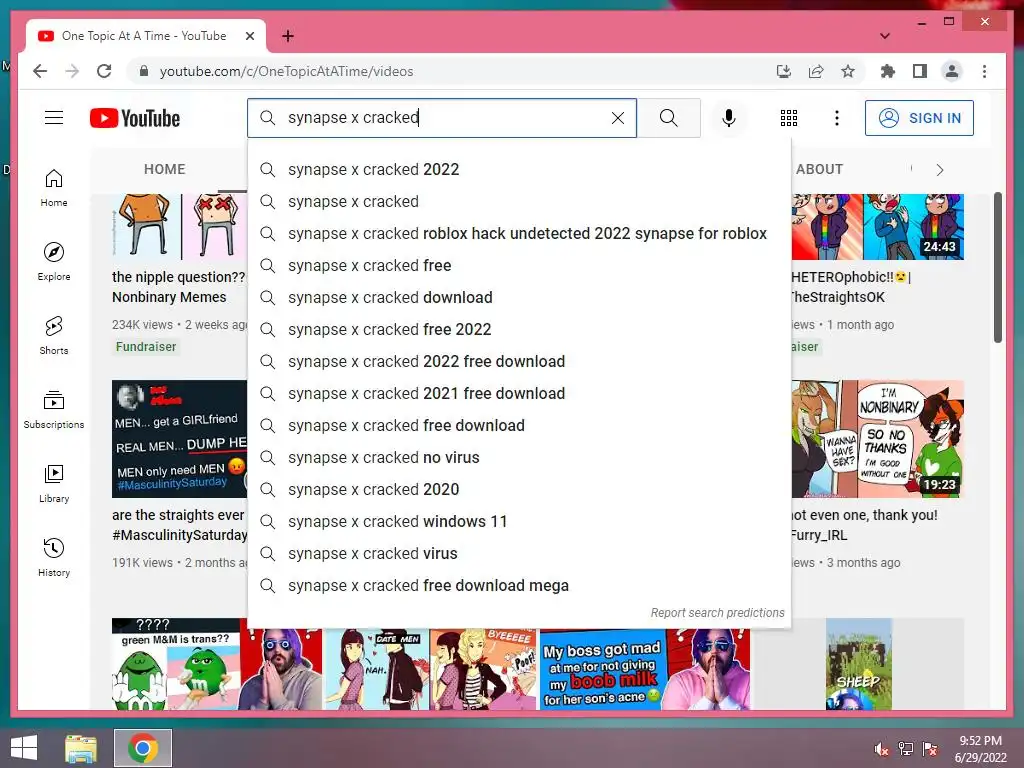Reload the page
1024x768 pixels.
(104, 71)
